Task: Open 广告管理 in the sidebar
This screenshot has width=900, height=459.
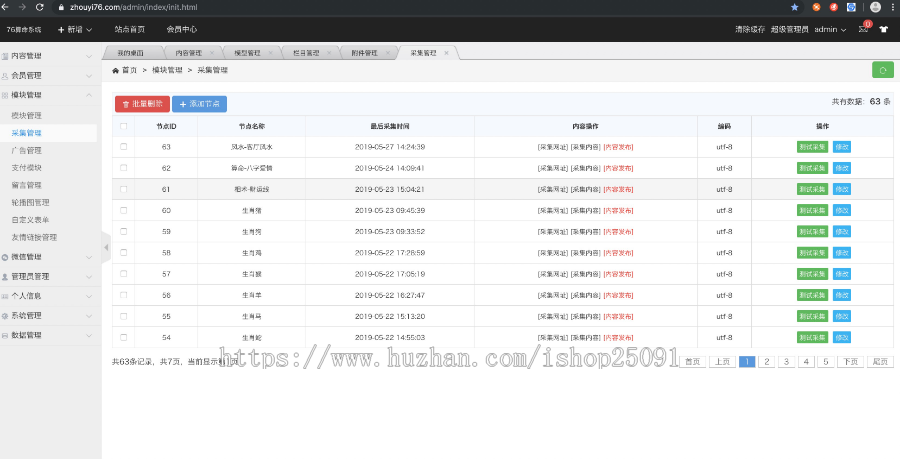Action: [x=26, y=150]
